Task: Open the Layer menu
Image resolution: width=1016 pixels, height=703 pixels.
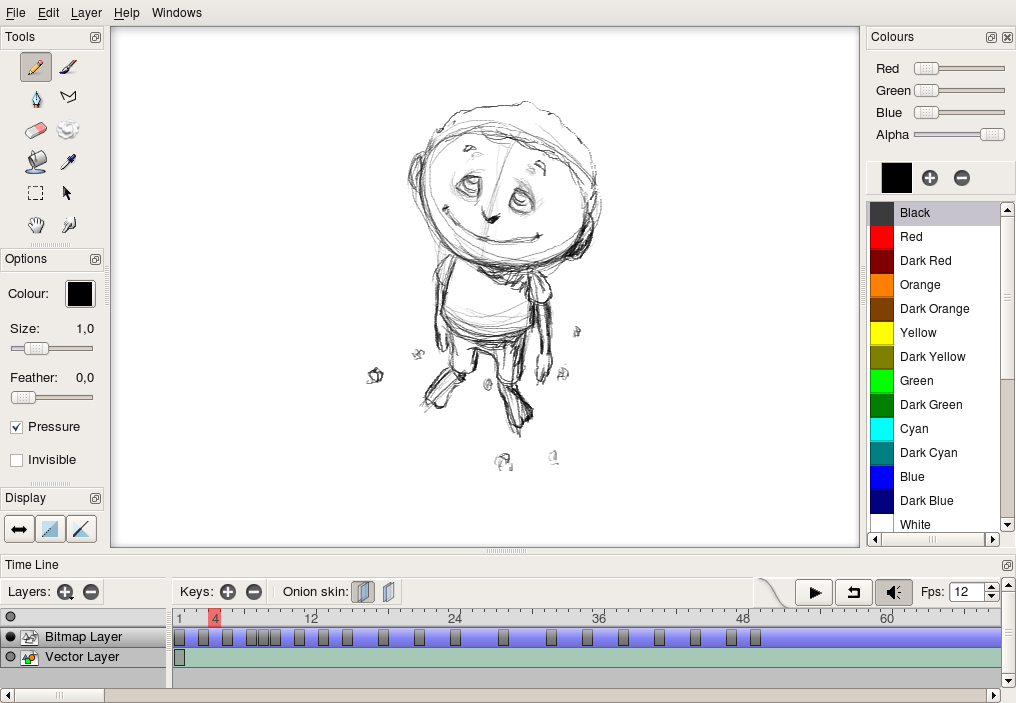Action: point(86,13)
